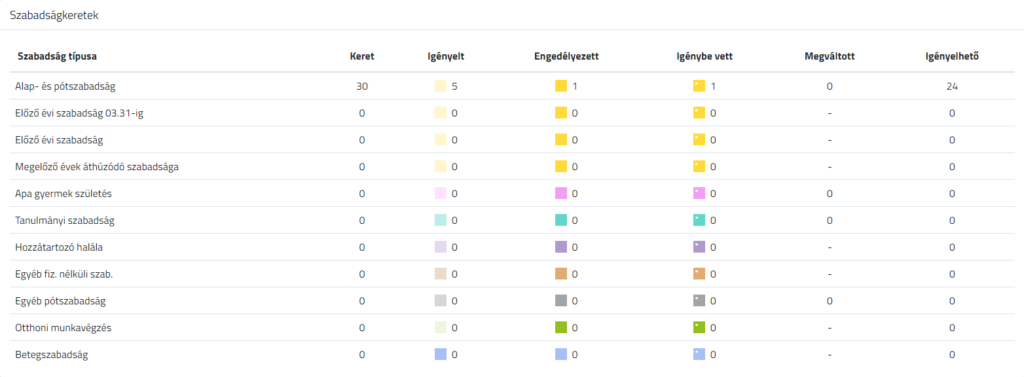Select the Hozzátartozó halála label
This screenshot has width=1024, height=377.
click(x=59, y=248)
